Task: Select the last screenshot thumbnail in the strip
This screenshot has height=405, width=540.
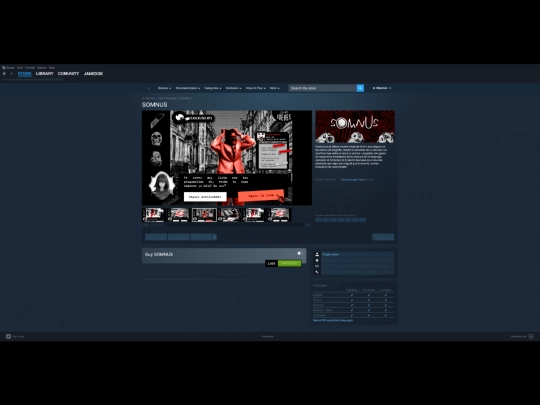Action: click(279, 215)
